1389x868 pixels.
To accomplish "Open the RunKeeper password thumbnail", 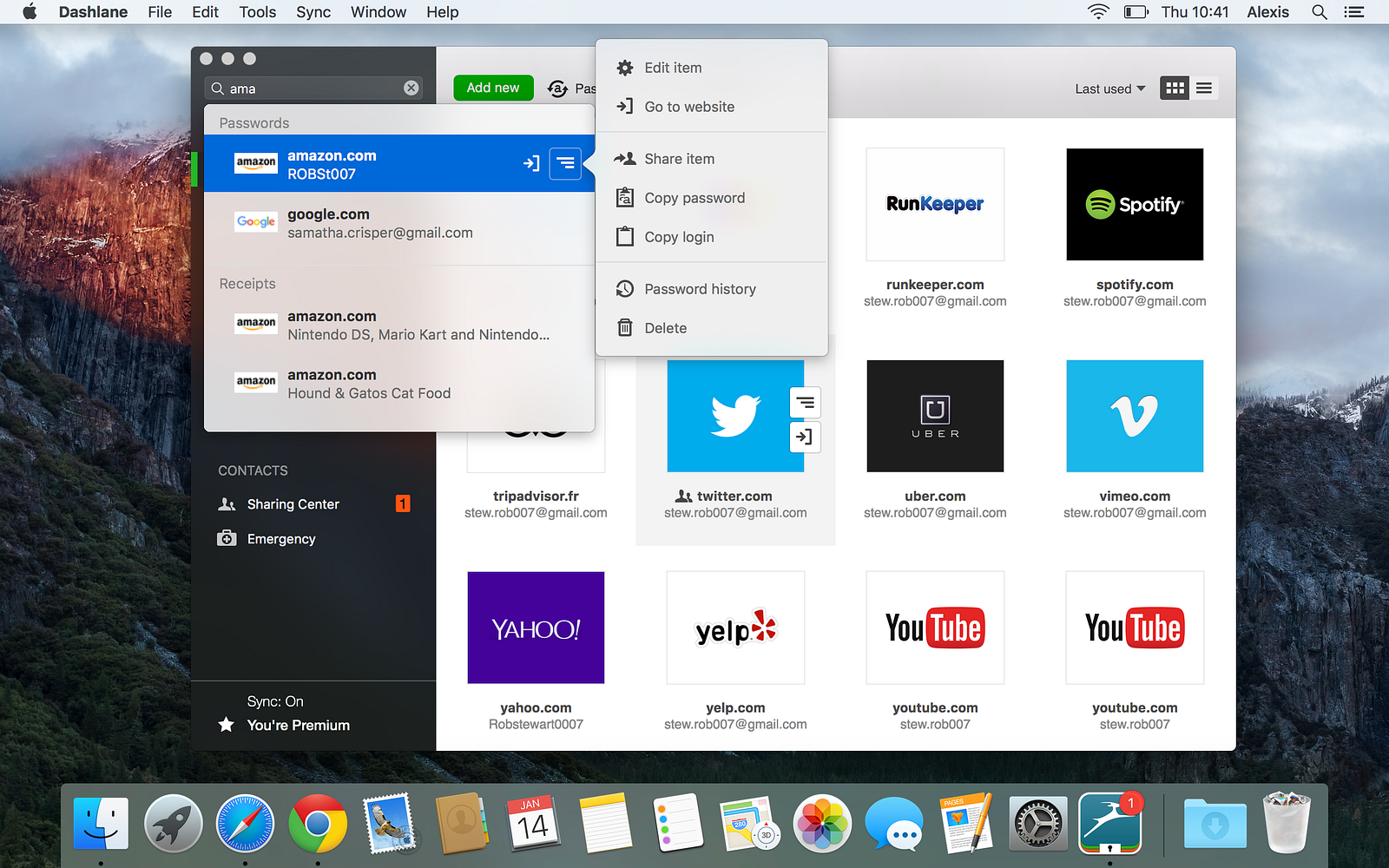I will (935, 204).
